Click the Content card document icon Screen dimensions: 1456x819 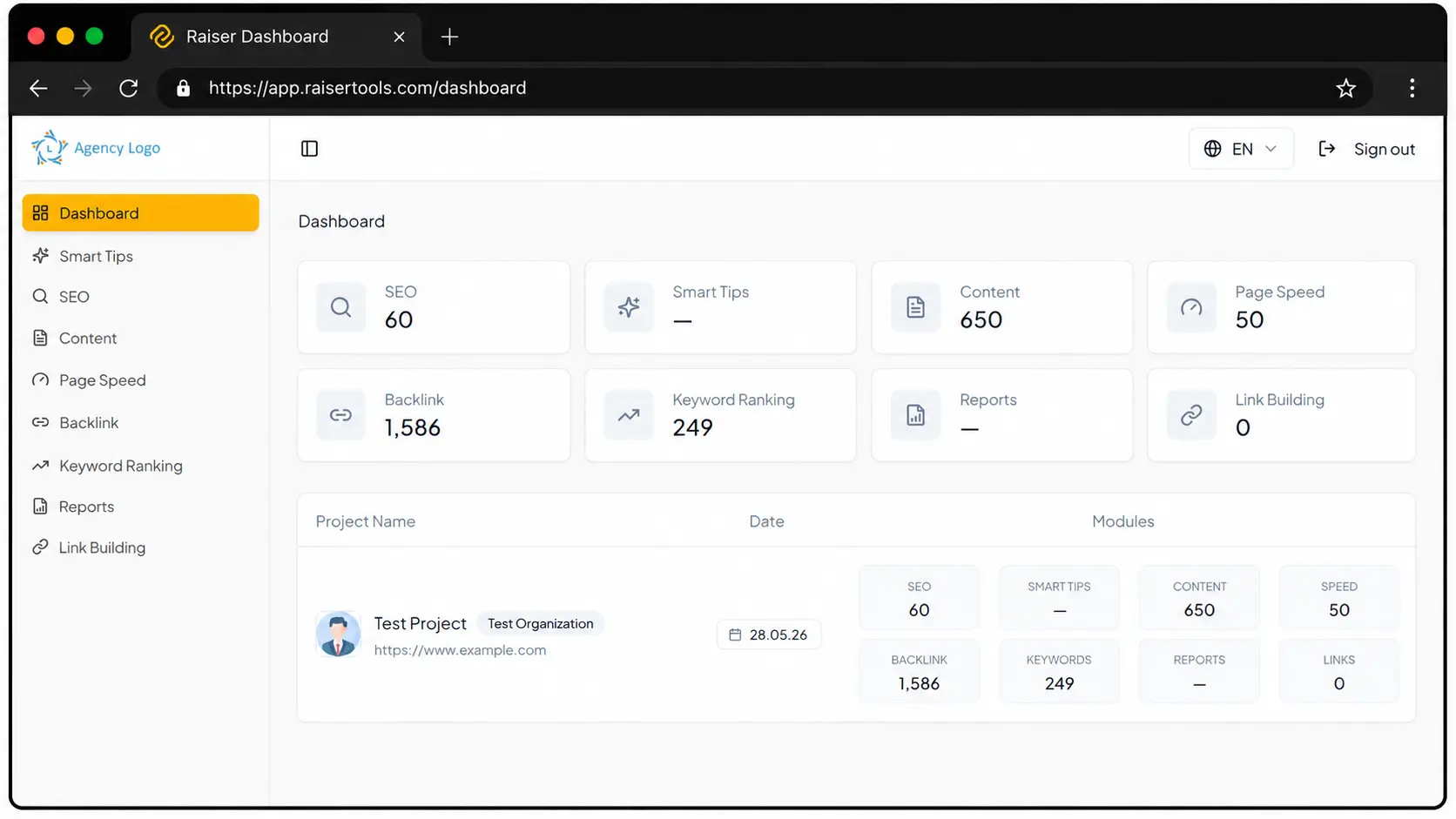916,307
